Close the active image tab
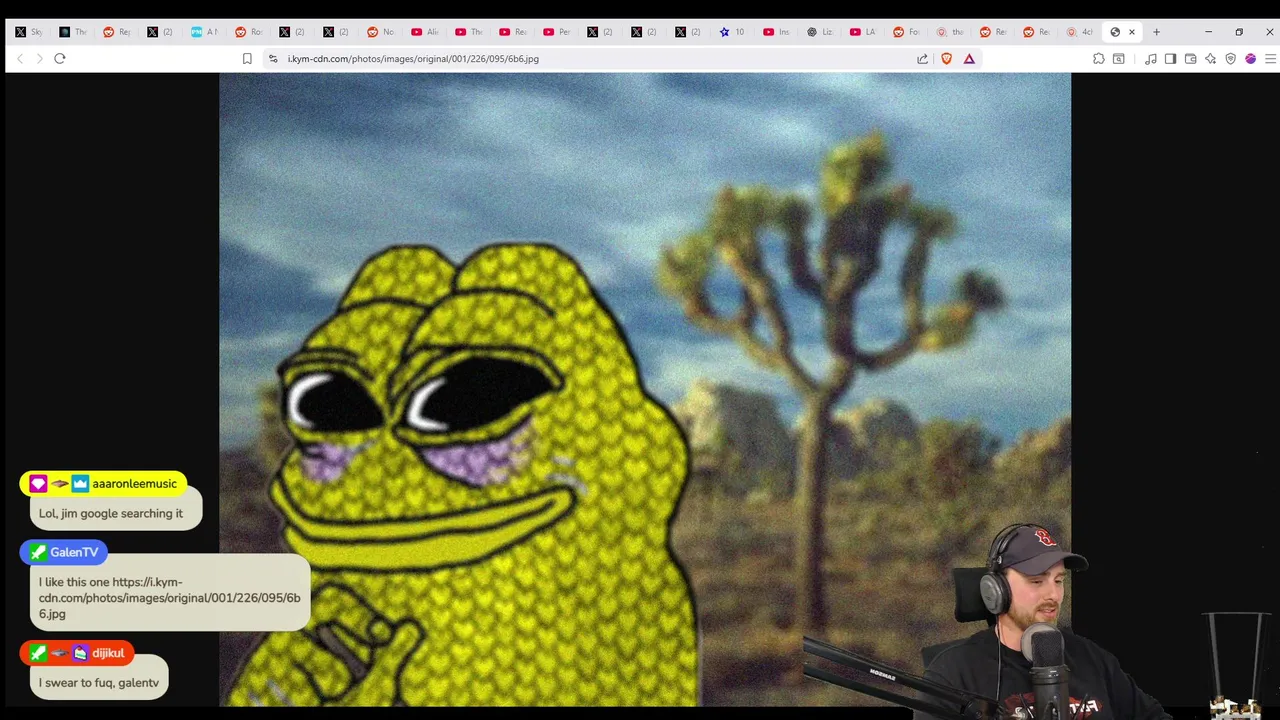The width and height of the screenshot is (1280, 720). [x=1132, y=32]
